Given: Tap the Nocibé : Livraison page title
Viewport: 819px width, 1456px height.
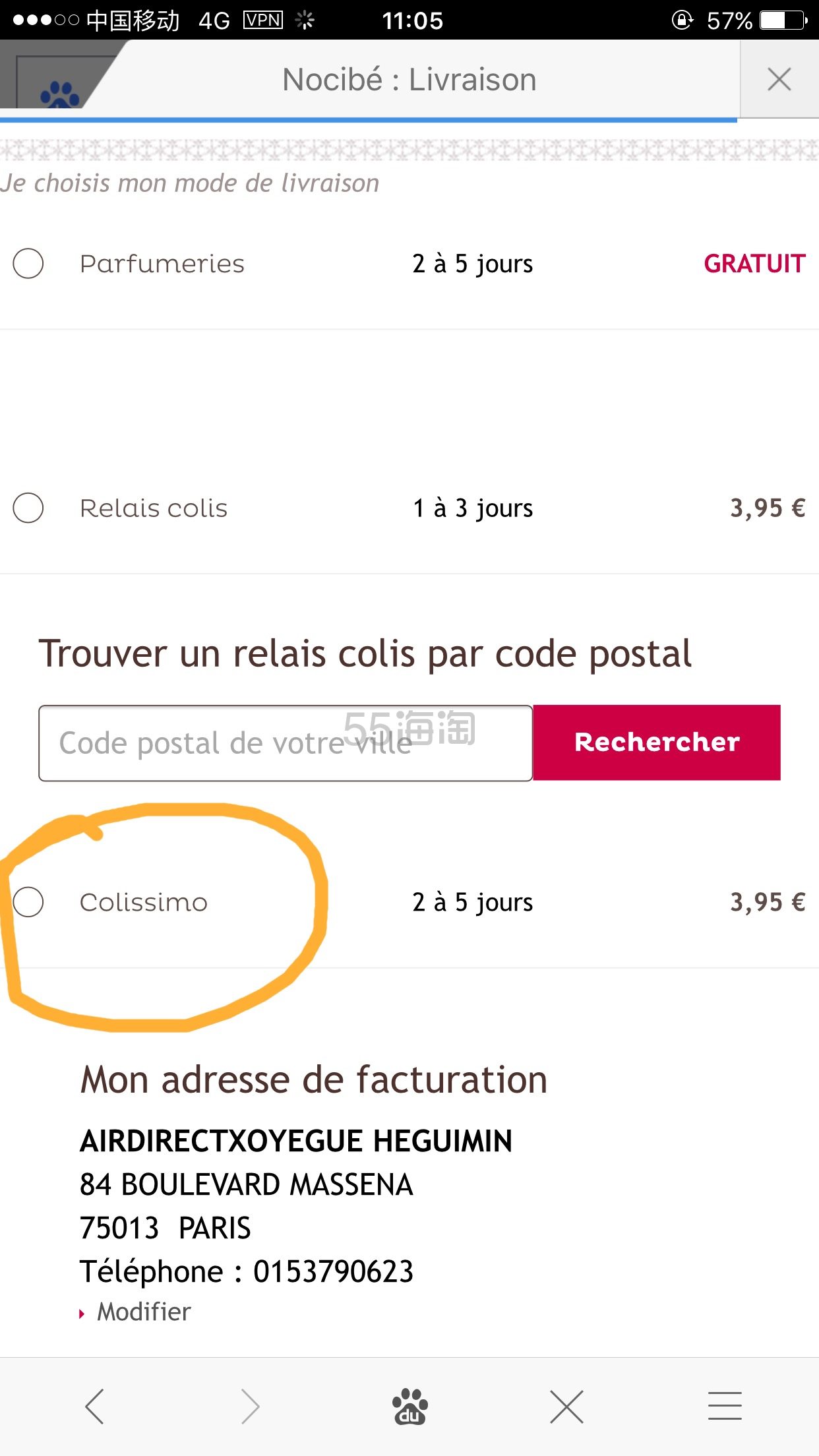Looking at the screenshot, I should point(409,80).
